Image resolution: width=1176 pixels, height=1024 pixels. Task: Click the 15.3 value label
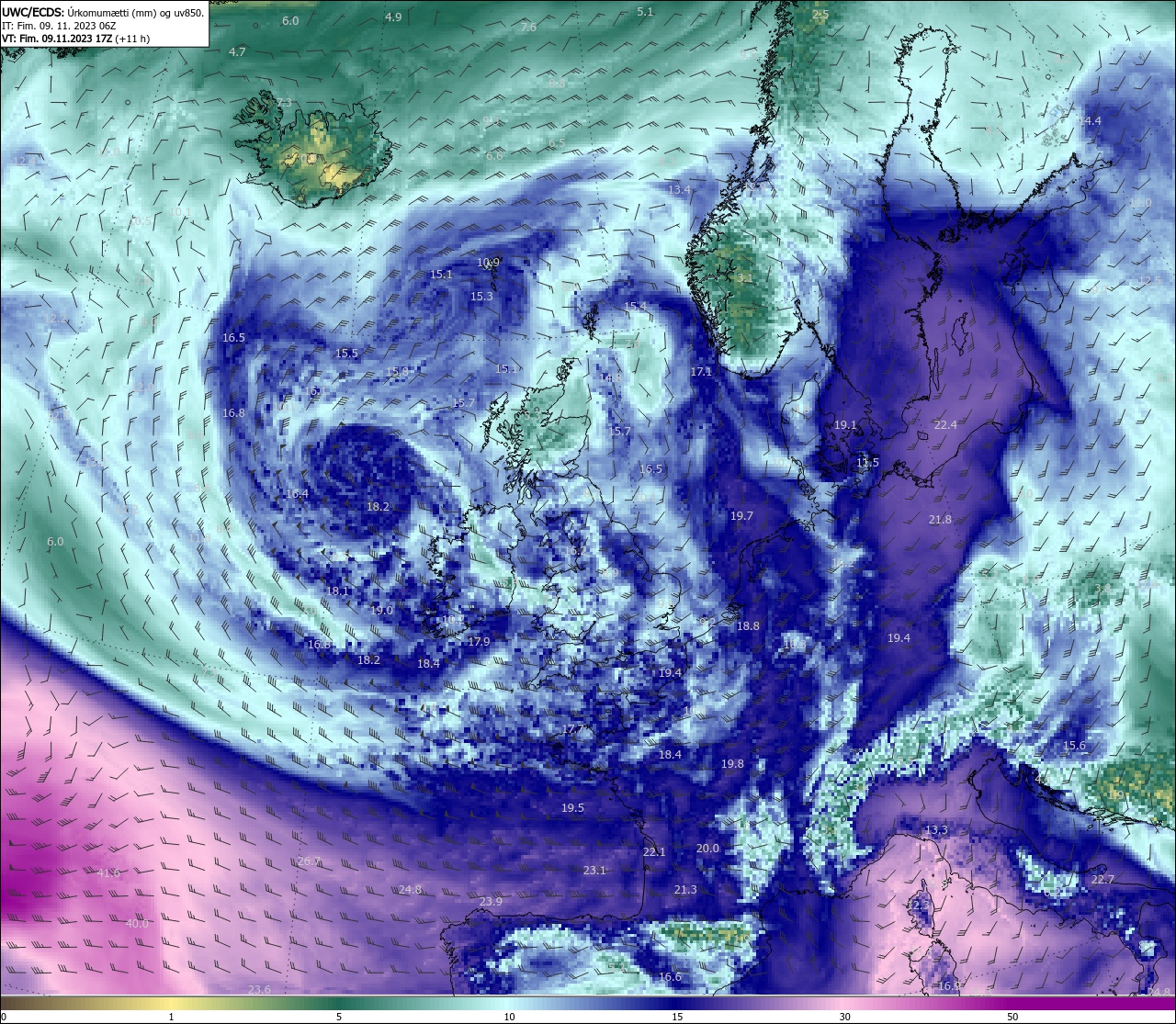click(x=481, y=297)
